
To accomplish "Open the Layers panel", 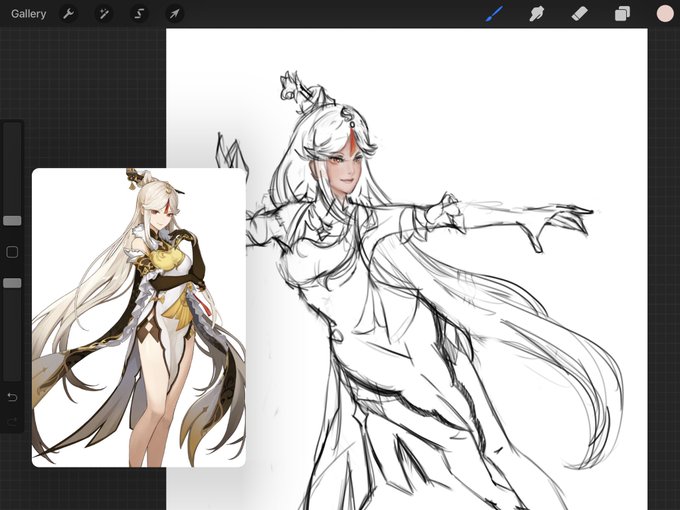I will point(622,14).
